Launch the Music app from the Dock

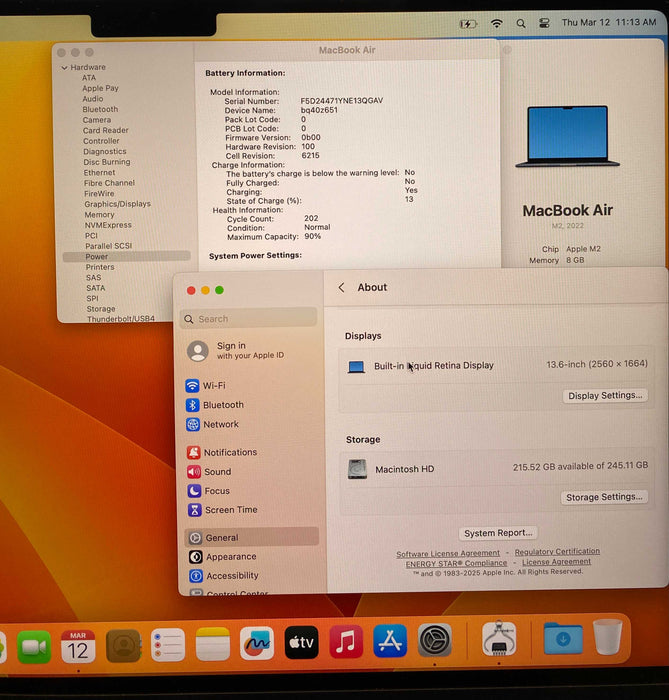click(346, 642)
